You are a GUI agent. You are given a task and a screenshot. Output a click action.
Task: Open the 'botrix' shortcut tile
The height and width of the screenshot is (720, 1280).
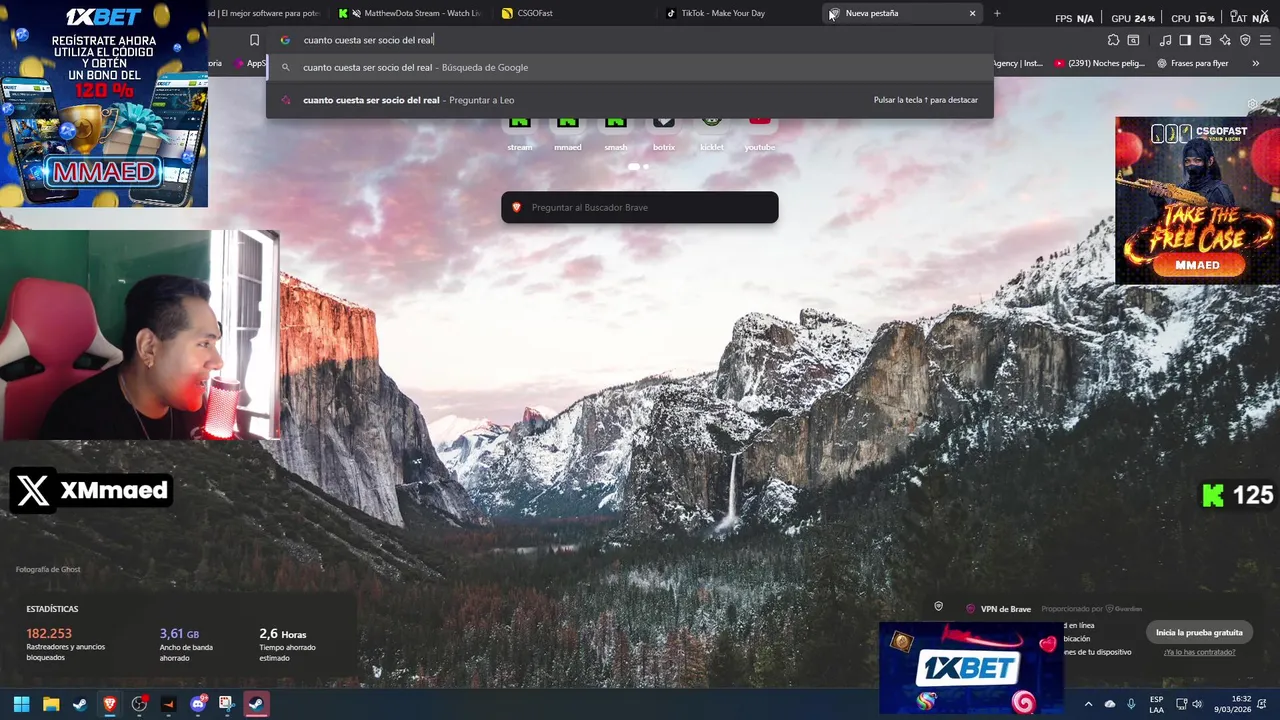(x=664, y=133)
